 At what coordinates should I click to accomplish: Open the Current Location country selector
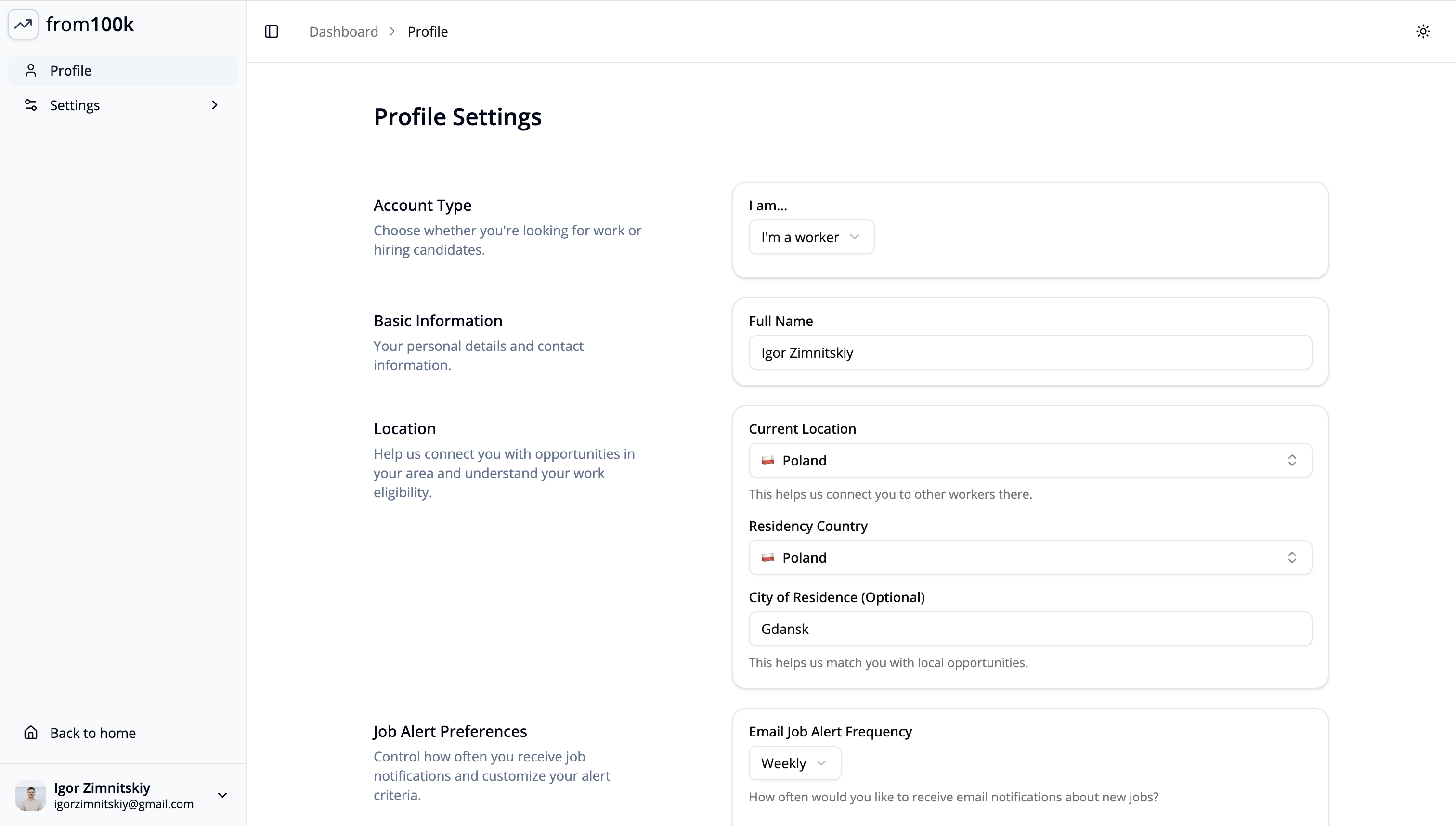1030,460
